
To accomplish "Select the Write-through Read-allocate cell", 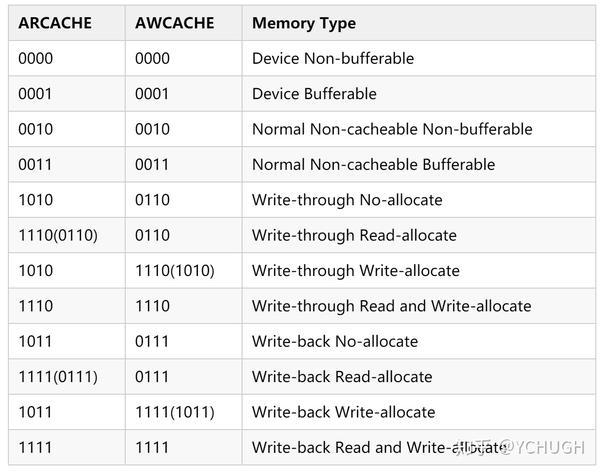I will (354, 236).
